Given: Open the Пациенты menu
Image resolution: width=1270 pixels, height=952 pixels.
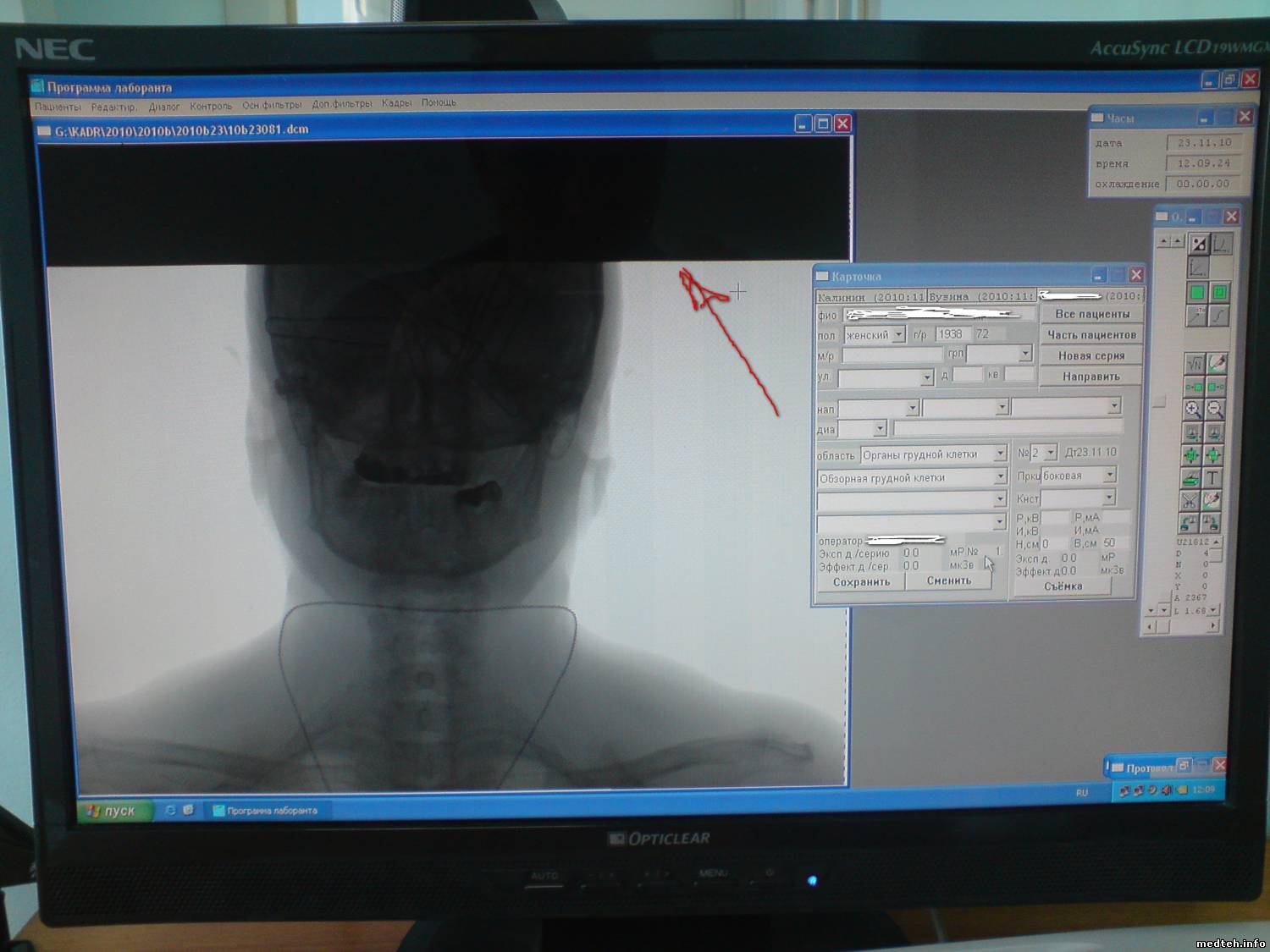Looking at the screenshot, I should point(58,107).
